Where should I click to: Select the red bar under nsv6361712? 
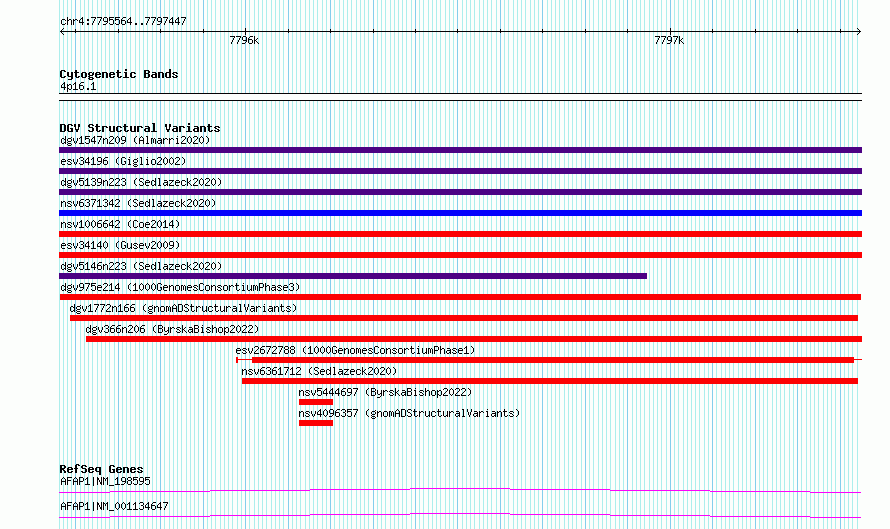(549, 381)
